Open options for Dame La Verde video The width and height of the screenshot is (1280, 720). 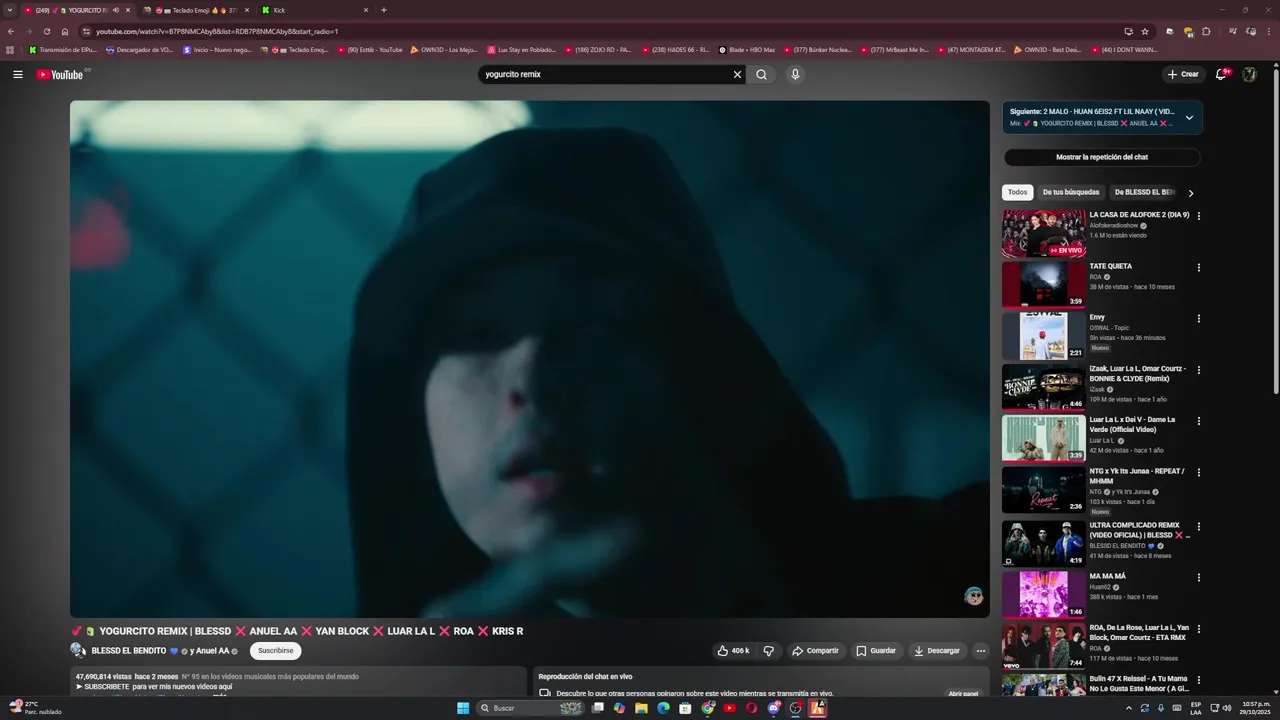point(1198,421)
